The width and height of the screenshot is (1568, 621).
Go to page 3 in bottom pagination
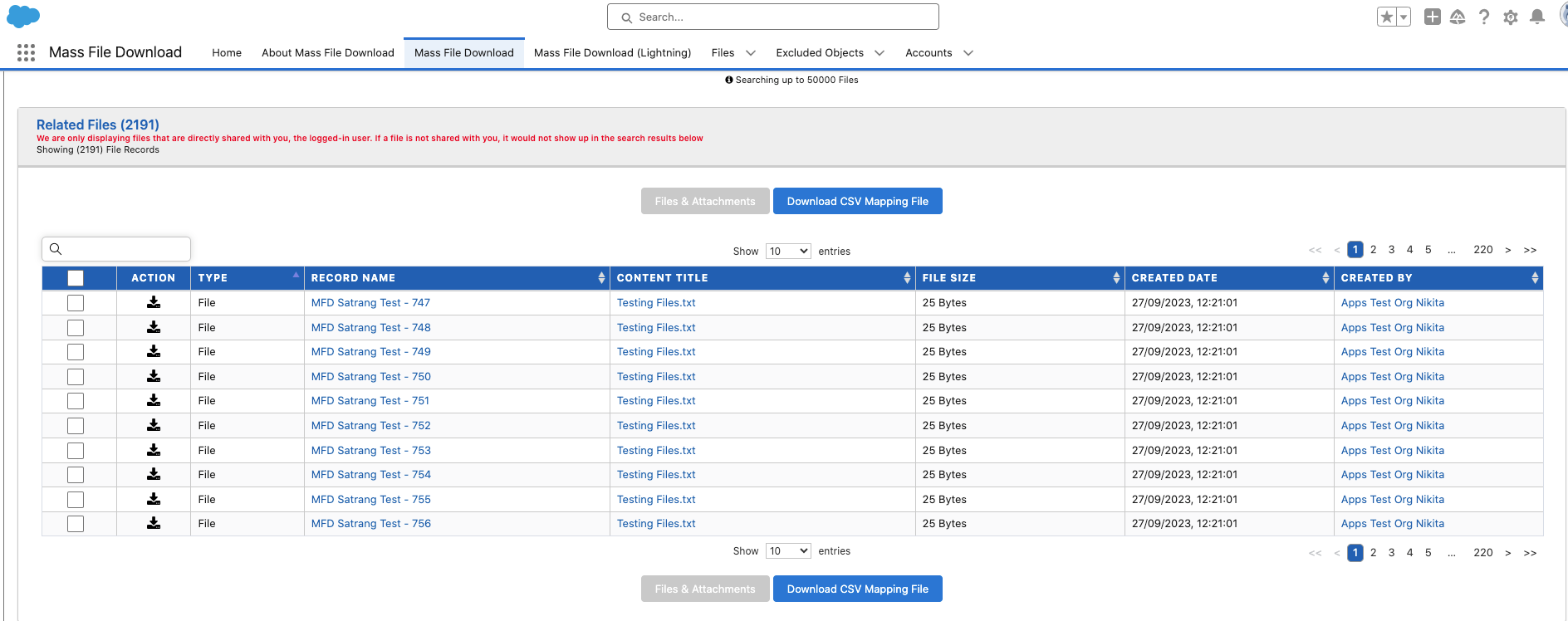1392,552
